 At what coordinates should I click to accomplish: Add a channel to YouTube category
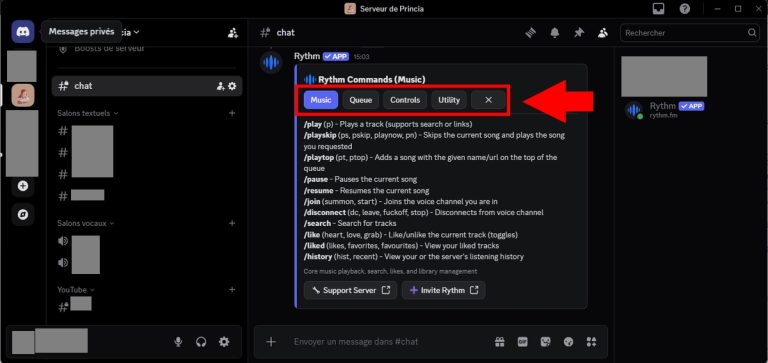click(x=232, y=290)
